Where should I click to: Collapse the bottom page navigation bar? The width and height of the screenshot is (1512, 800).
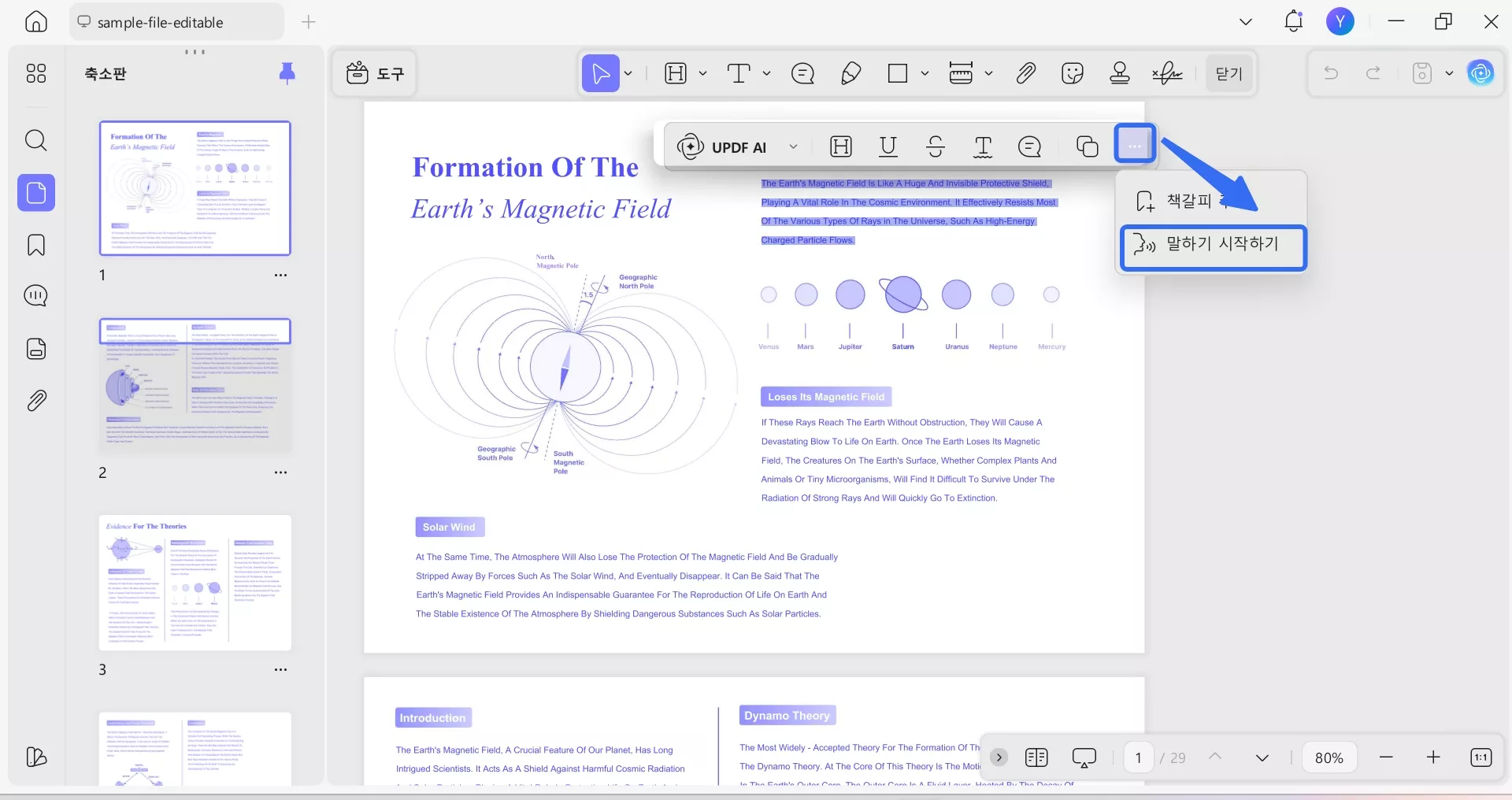pyautogui.click(x=999, y=757)
